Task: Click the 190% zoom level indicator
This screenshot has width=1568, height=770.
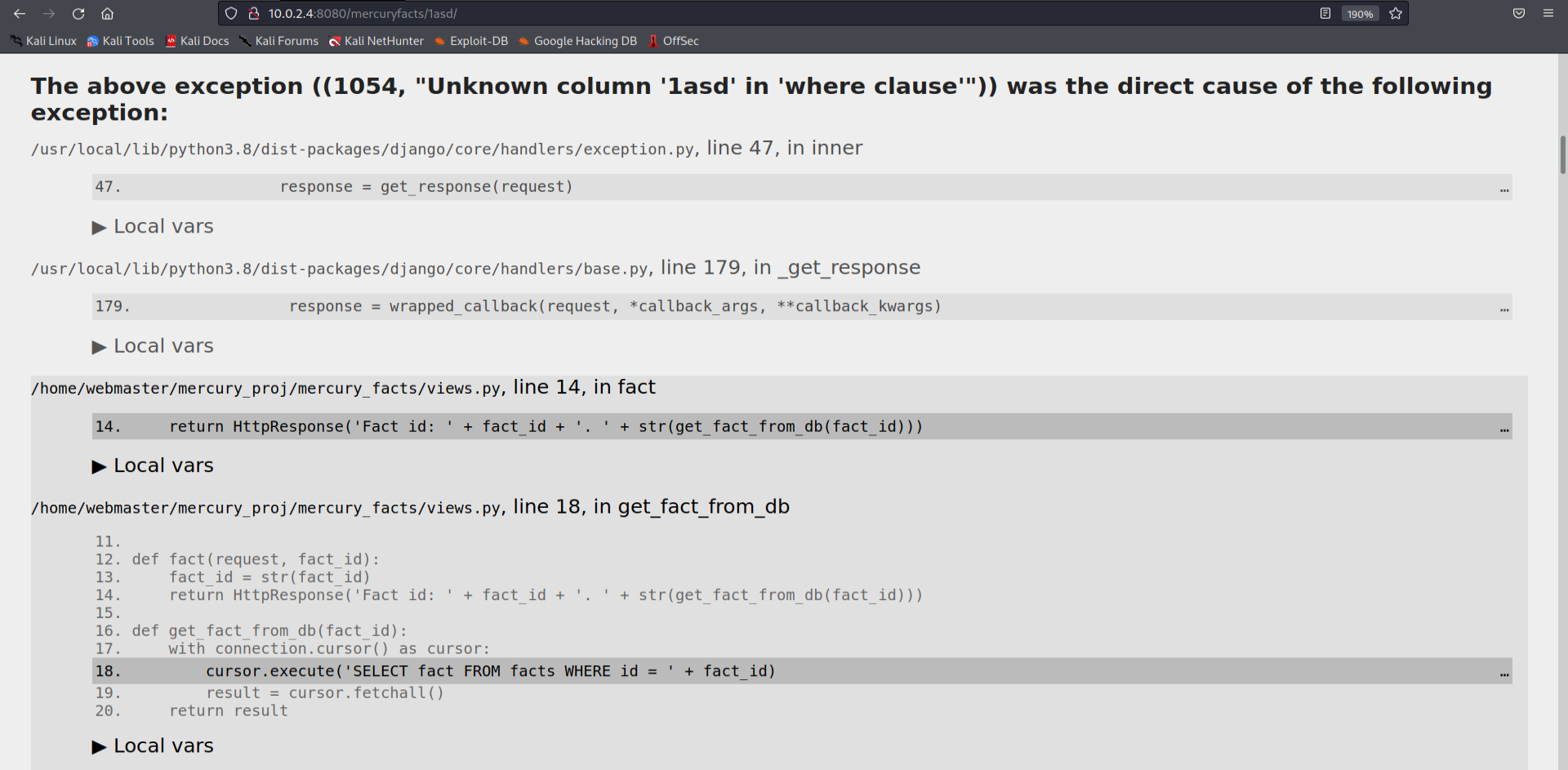Action: [x=1360, y=14]
